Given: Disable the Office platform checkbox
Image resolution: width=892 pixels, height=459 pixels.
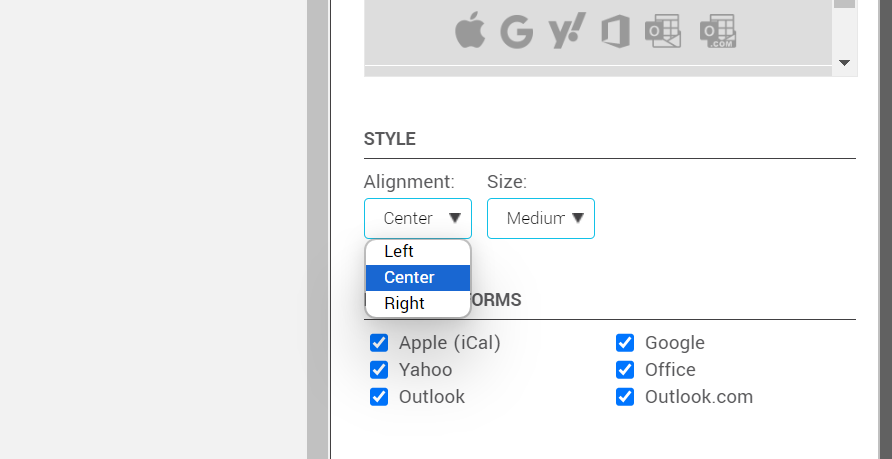Looking at the screenshot, I should click(x=625, y=370).
